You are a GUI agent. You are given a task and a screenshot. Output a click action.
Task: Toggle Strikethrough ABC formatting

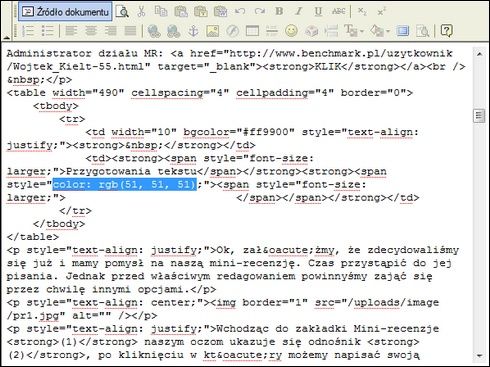click(x=338, y=12)
